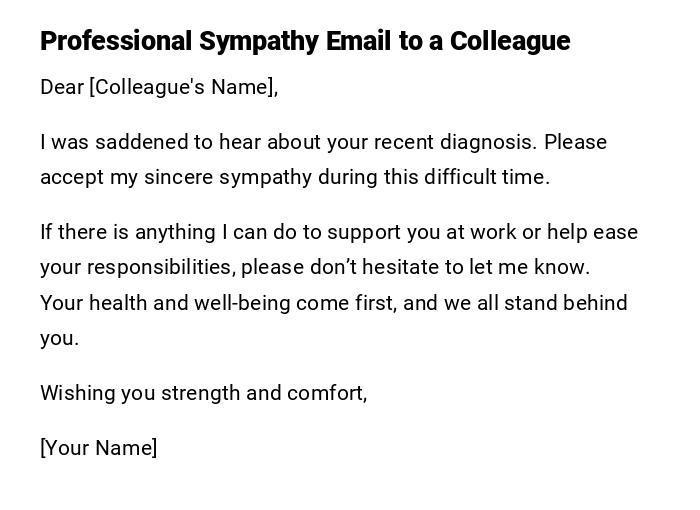Image resolution: width=700 pixels, height=510 pixels.
Task: Click the word "anything" in the second paragraph
Action: (x=175, y=232)
